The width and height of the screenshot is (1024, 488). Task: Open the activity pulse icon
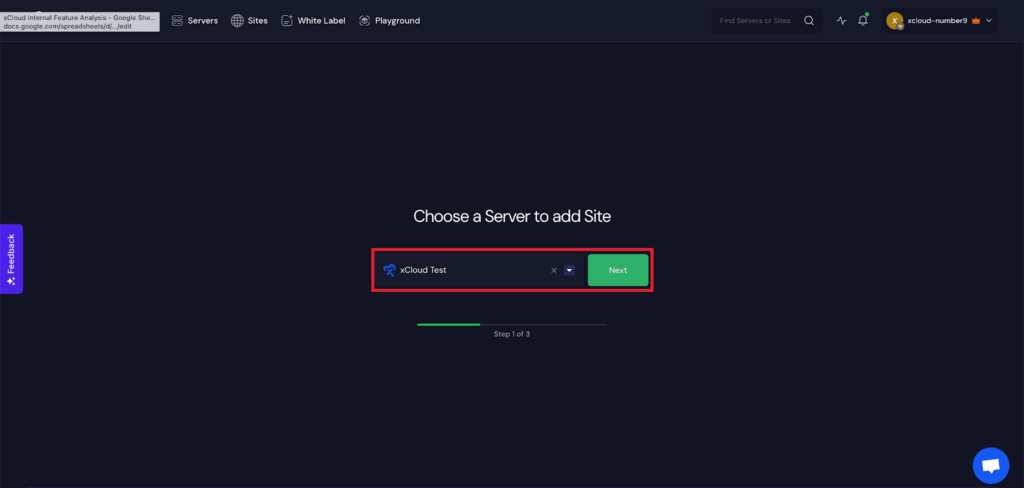click(x=841, y=20)
